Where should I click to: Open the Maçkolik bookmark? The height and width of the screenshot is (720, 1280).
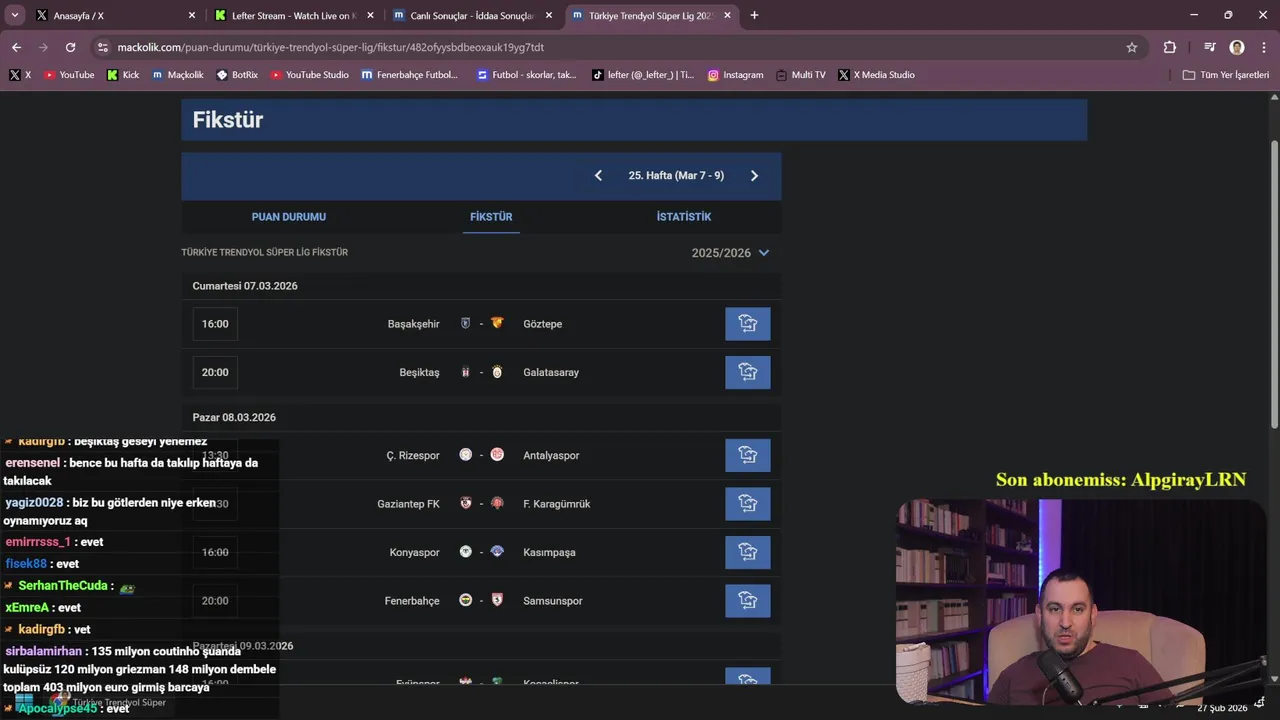(x=178, y=75)
